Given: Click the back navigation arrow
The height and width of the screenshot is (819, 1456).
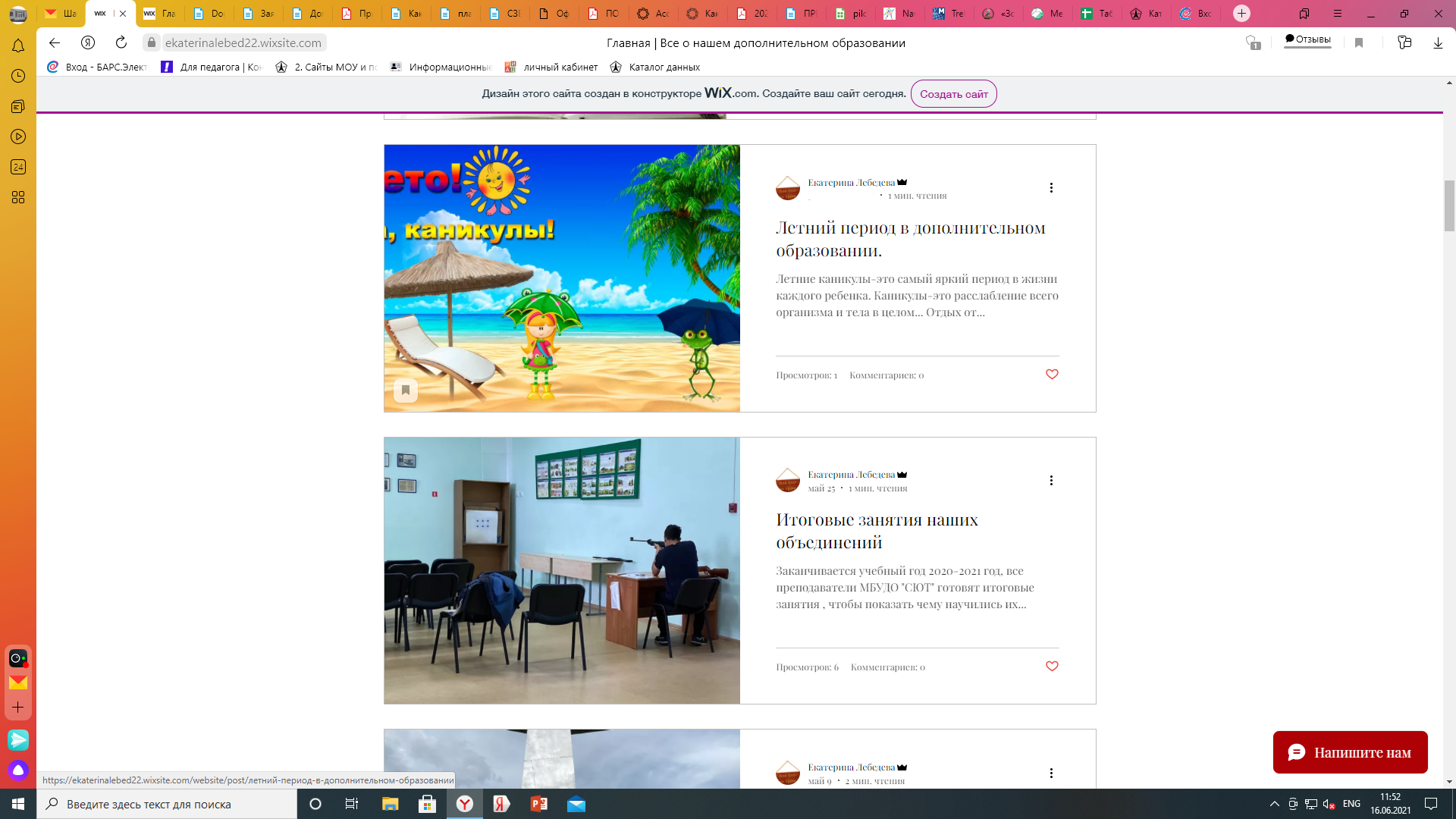Looking at the screenshot, I should click(x=54, y=42).
